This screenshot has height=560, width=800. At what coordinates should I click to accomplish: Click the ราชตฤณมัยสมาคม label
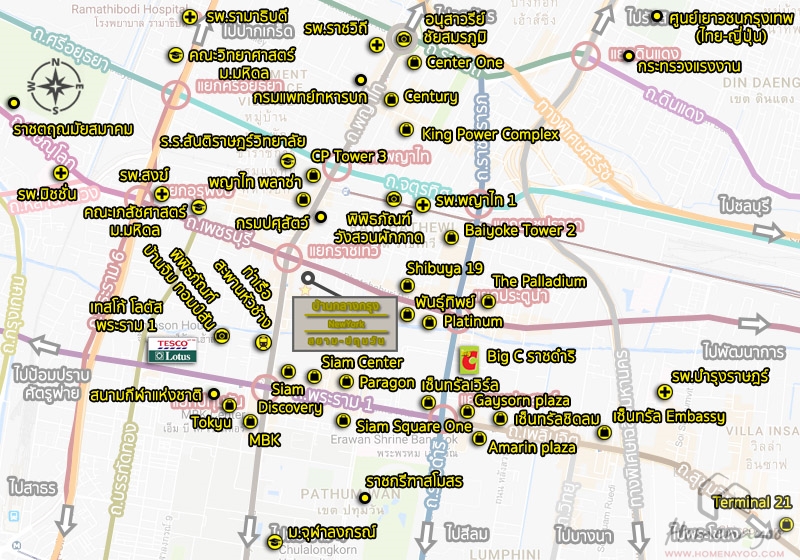(x=73, y=129)
